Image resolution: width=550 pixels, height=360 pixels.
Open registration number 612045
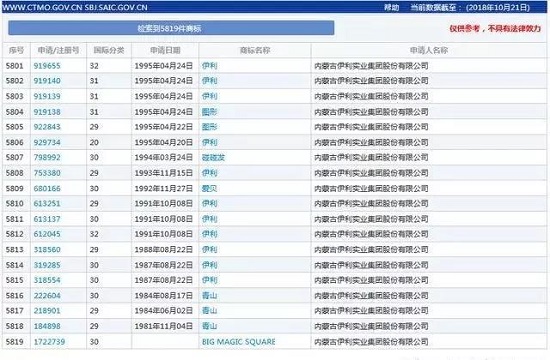47,234
